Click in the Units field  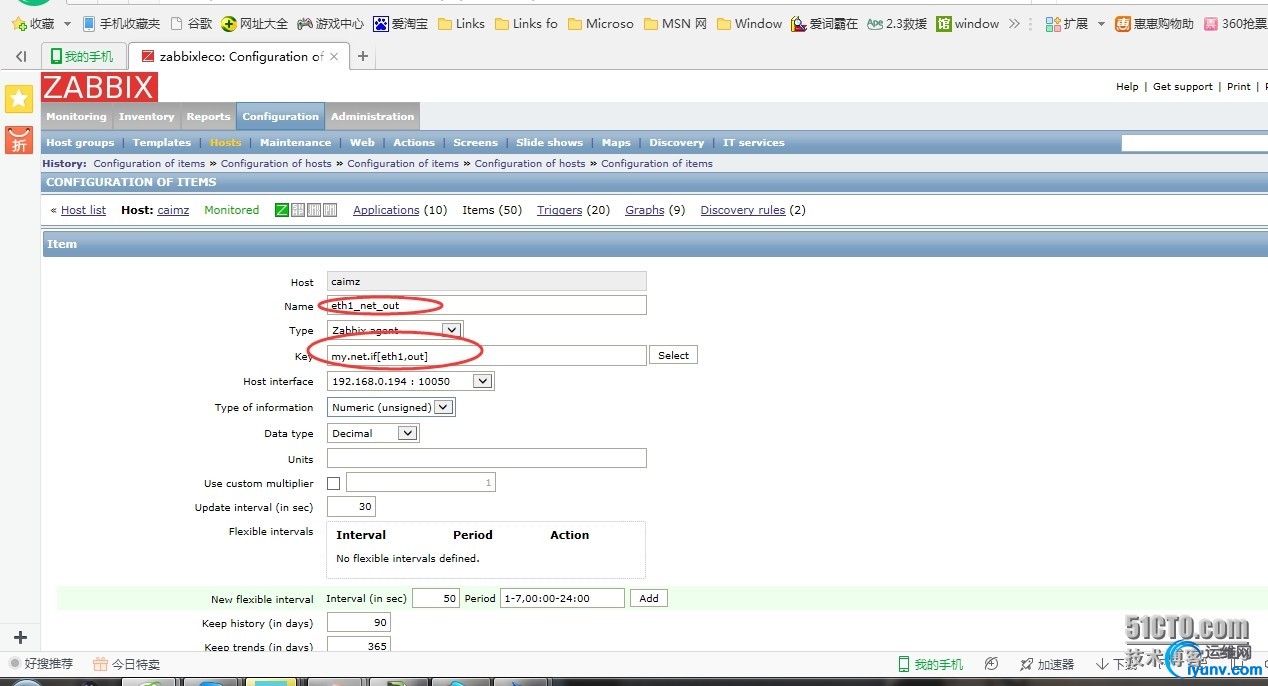coord(487,458)
